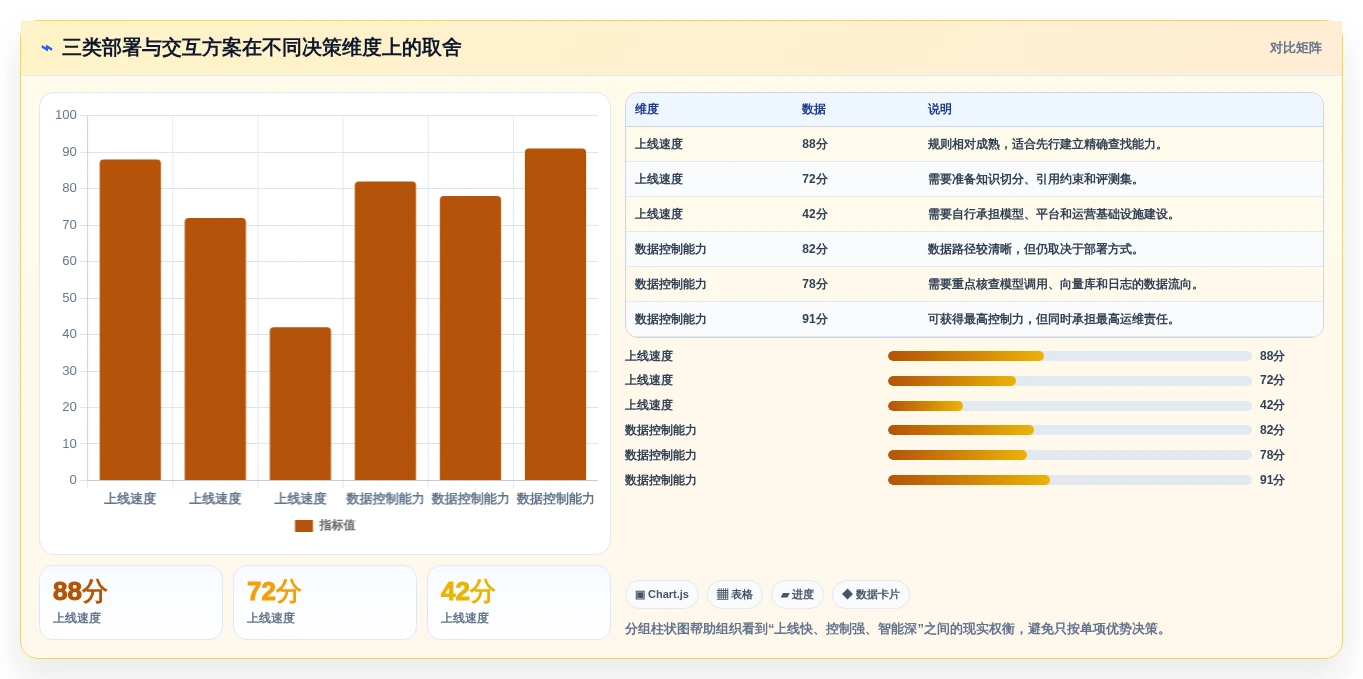Click the chart bar reaching 42

click(300, 404)
